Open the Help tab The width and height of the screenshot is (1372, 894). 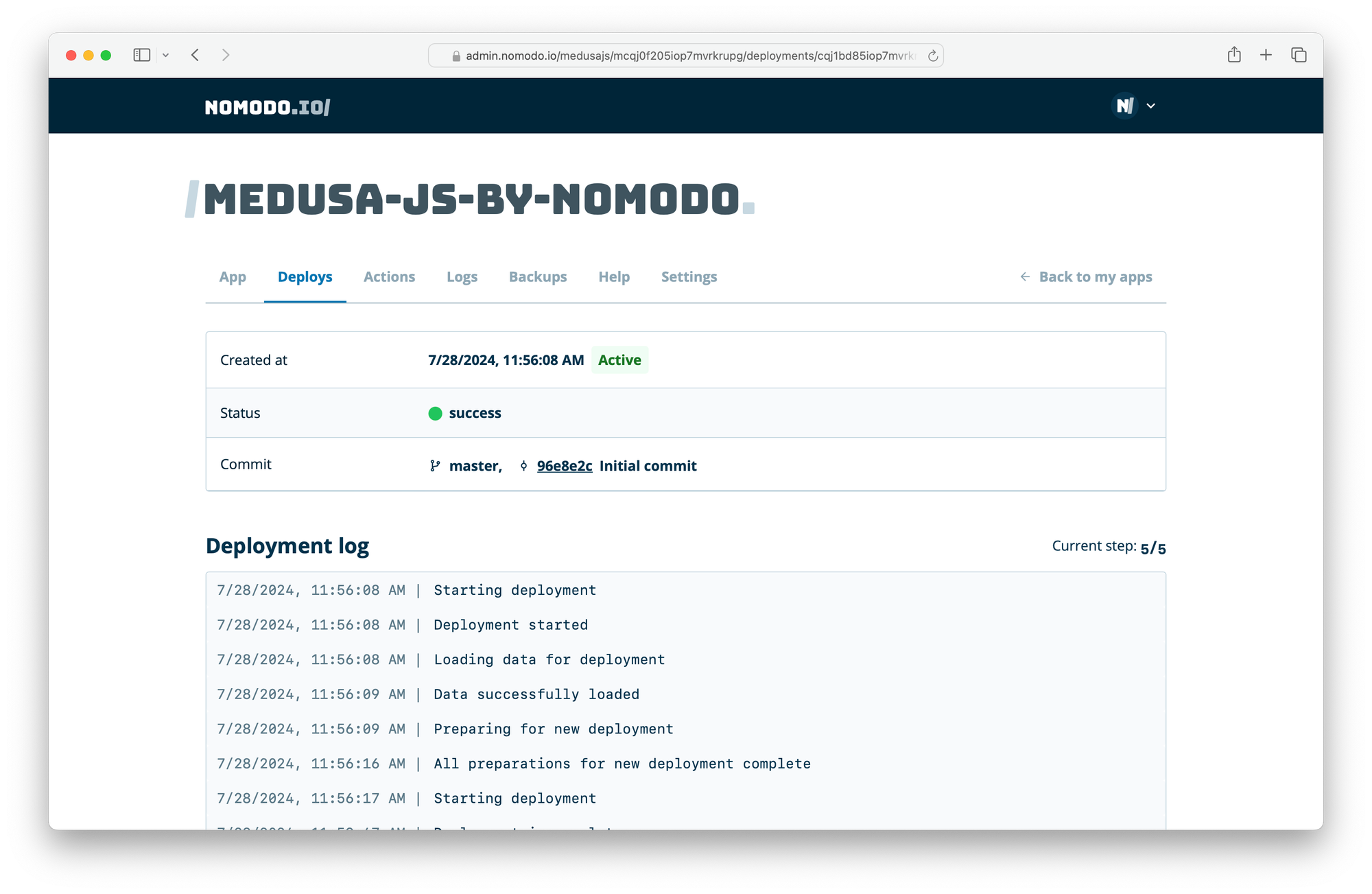click(614, 277)
